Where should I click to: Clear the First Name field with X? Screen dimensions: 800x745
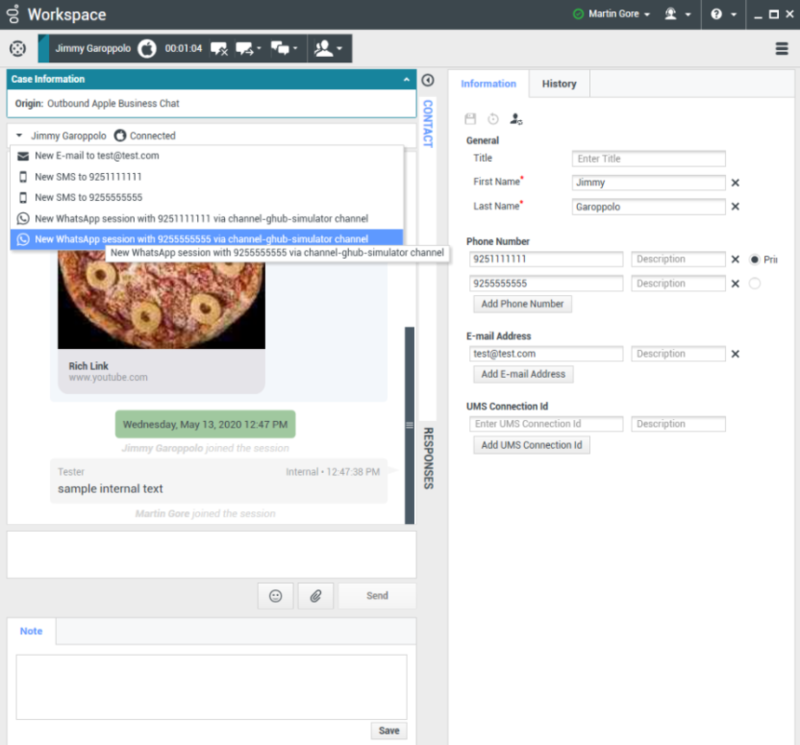[735, 183]
